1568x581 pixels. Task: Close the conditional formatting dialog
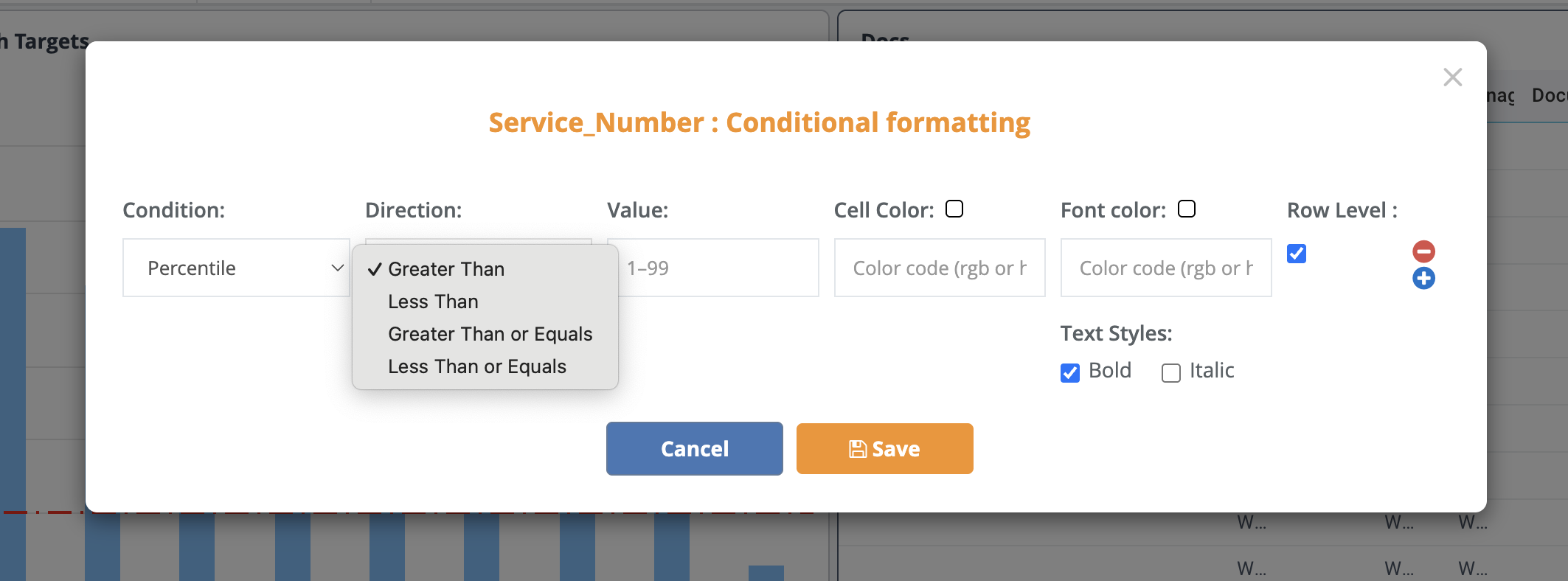(x=1452, y=77)
